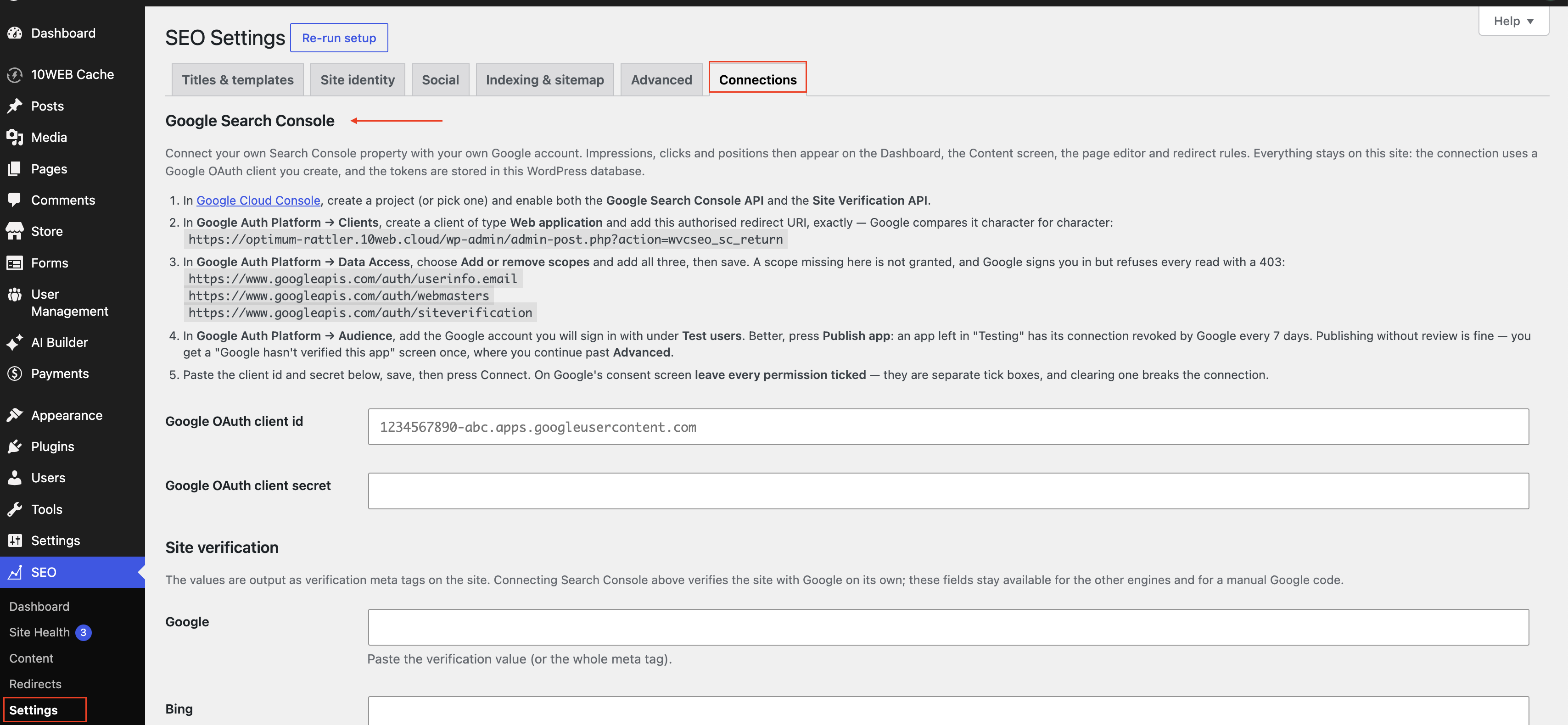This screenshot has width=1568, height=725.
Task: Click the Settings sliders icon in sidebar
Action: [x=15, y=541]
